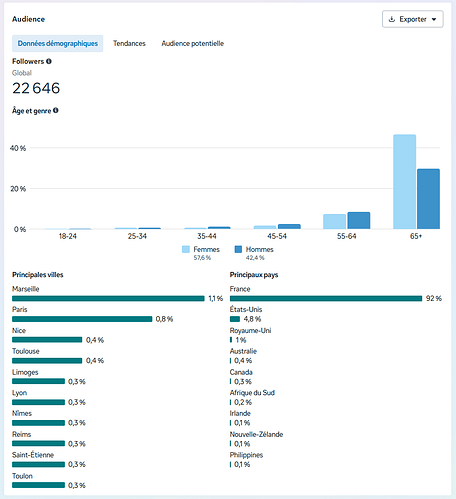Click the Audience heading

click(x=28, y=19)
